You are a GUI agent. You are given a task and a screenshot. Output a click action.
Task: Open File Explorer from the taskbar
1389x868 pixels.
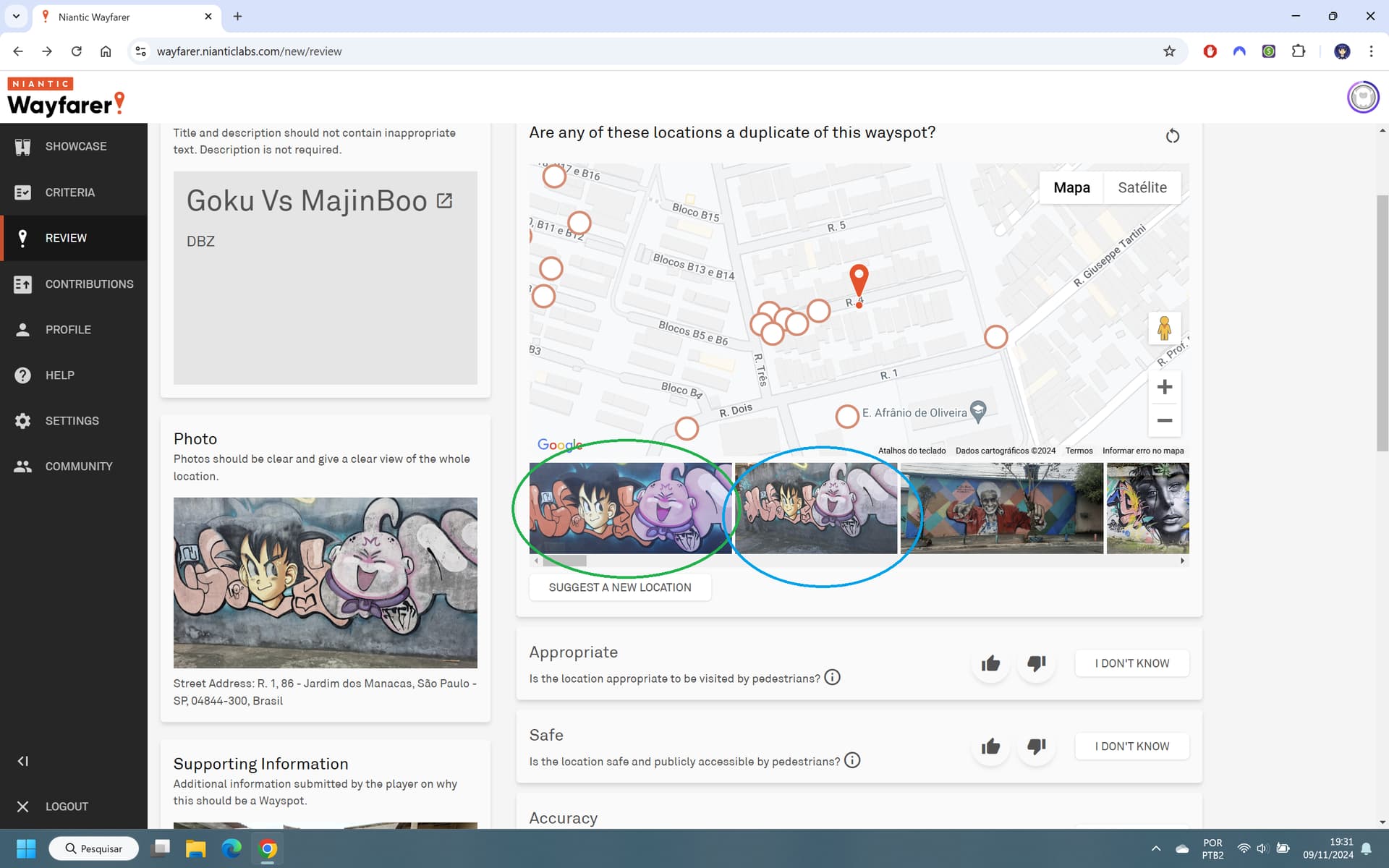click(x=195, y=848)
